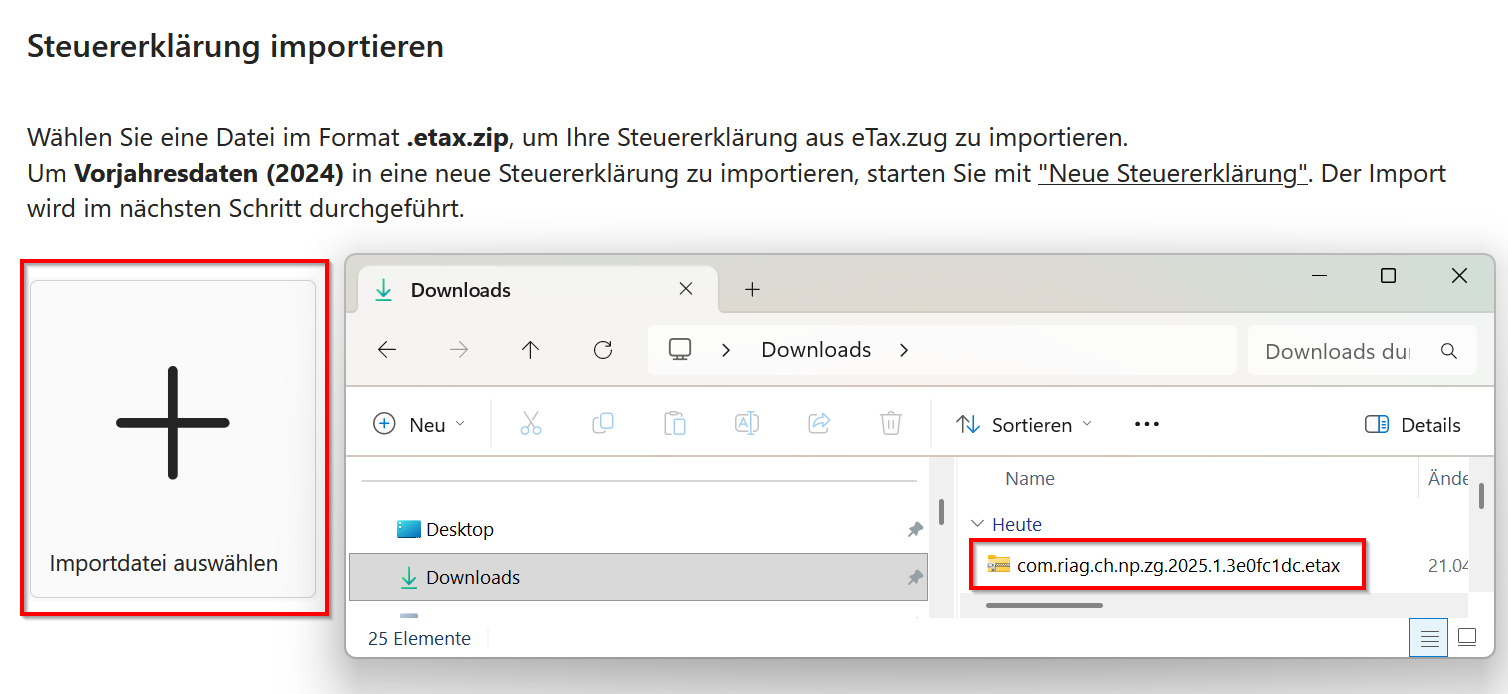Go back in the Downloads window
Viewport: 1508px width, 694px height.
[x=387, y=350]
